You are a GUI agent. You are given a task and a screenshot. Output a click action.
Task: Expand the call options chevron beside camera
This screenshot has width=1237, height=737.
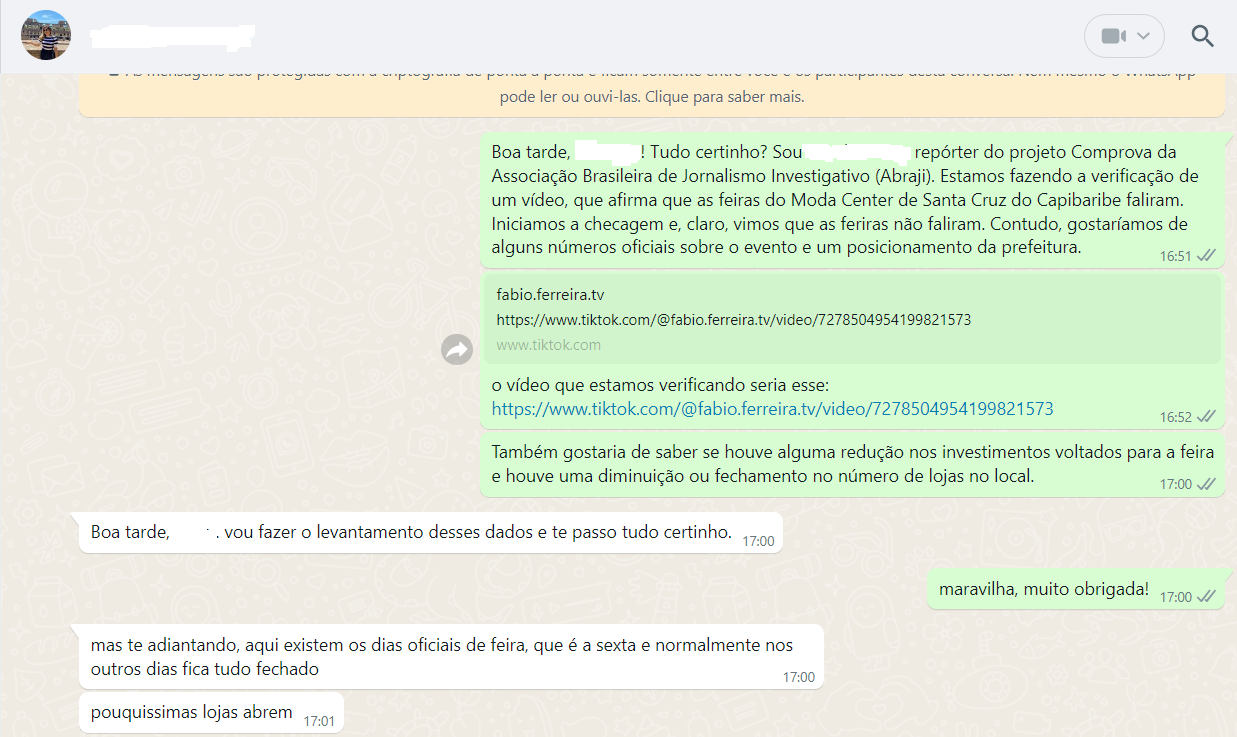pos(1145,36)
